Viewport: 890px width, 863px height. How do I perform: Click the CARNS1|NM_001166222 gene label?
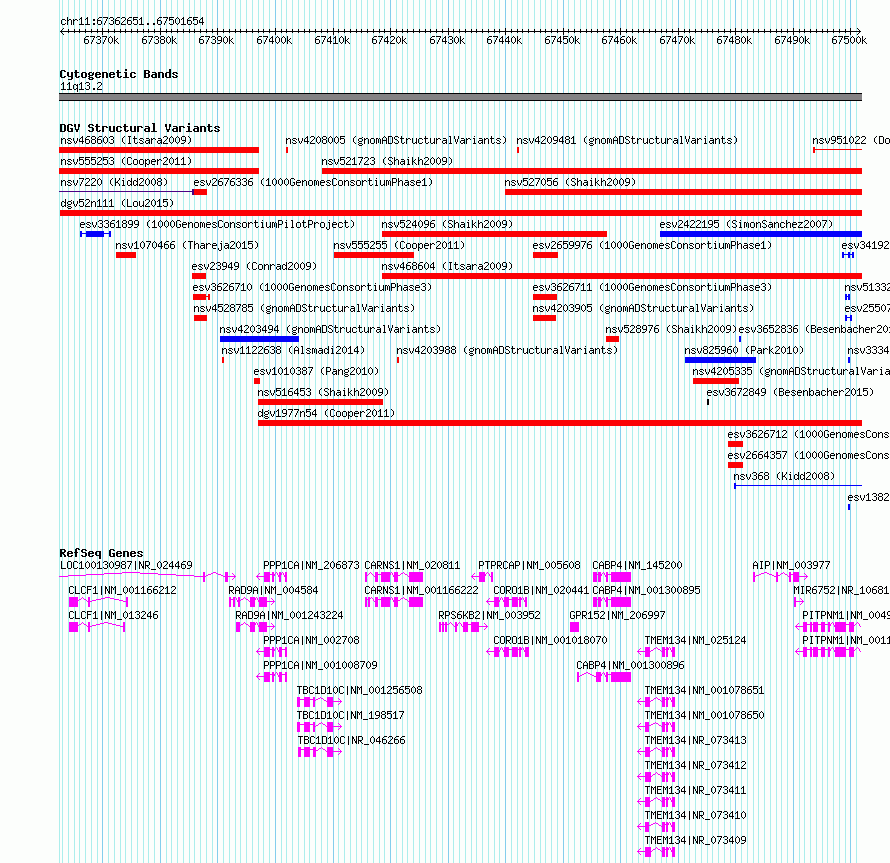coord(421,590)
